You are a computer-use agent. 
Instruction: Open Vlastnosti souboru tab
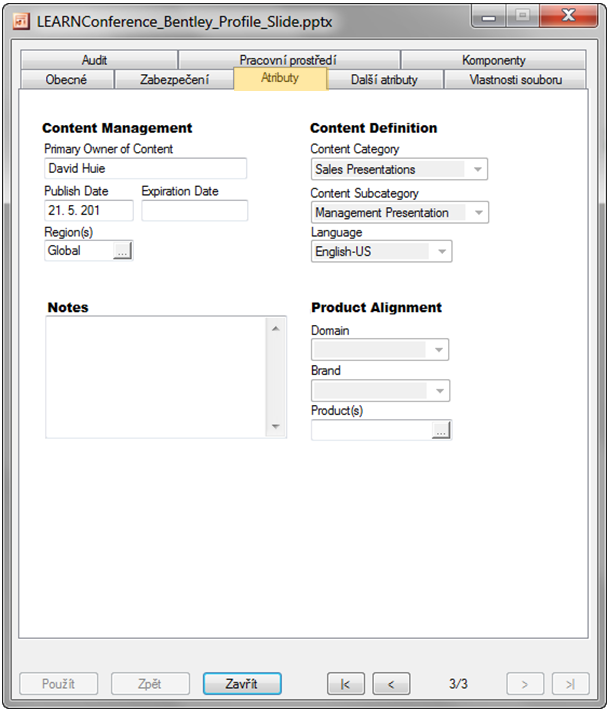(x=515, y=80)
